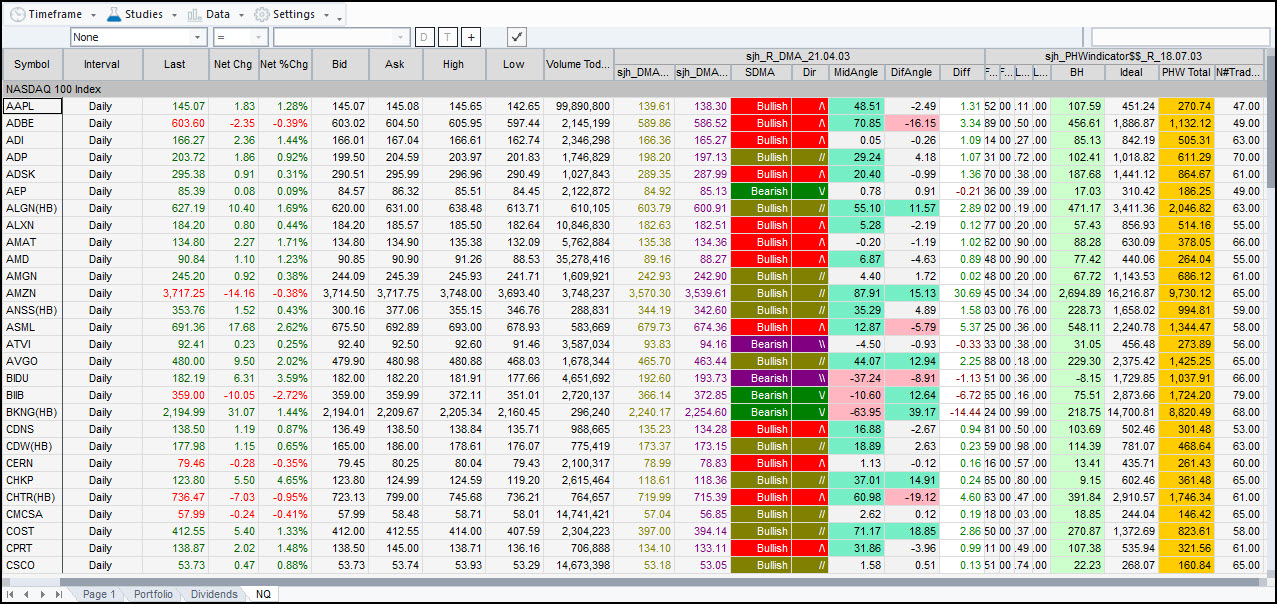
Task: Click the Dir arrow cell in BIIB row
Action: click(x=810, y=395)
